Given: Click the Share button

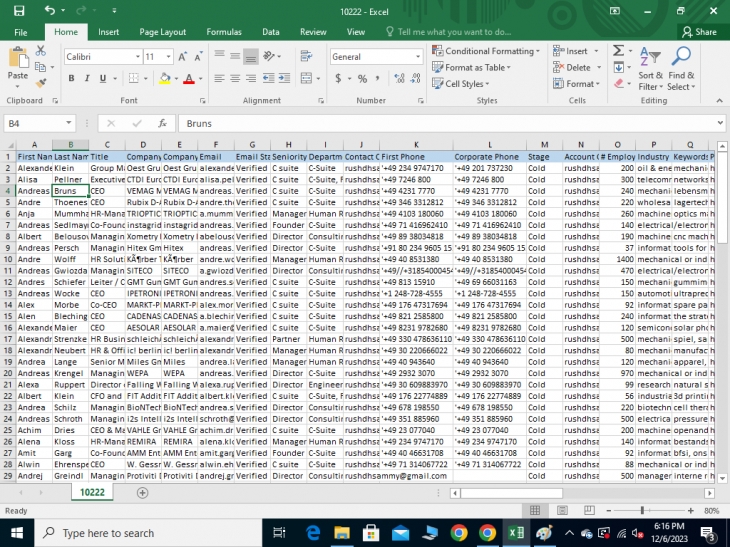Looking at the screenshot, I should click(x=699, y=32).
